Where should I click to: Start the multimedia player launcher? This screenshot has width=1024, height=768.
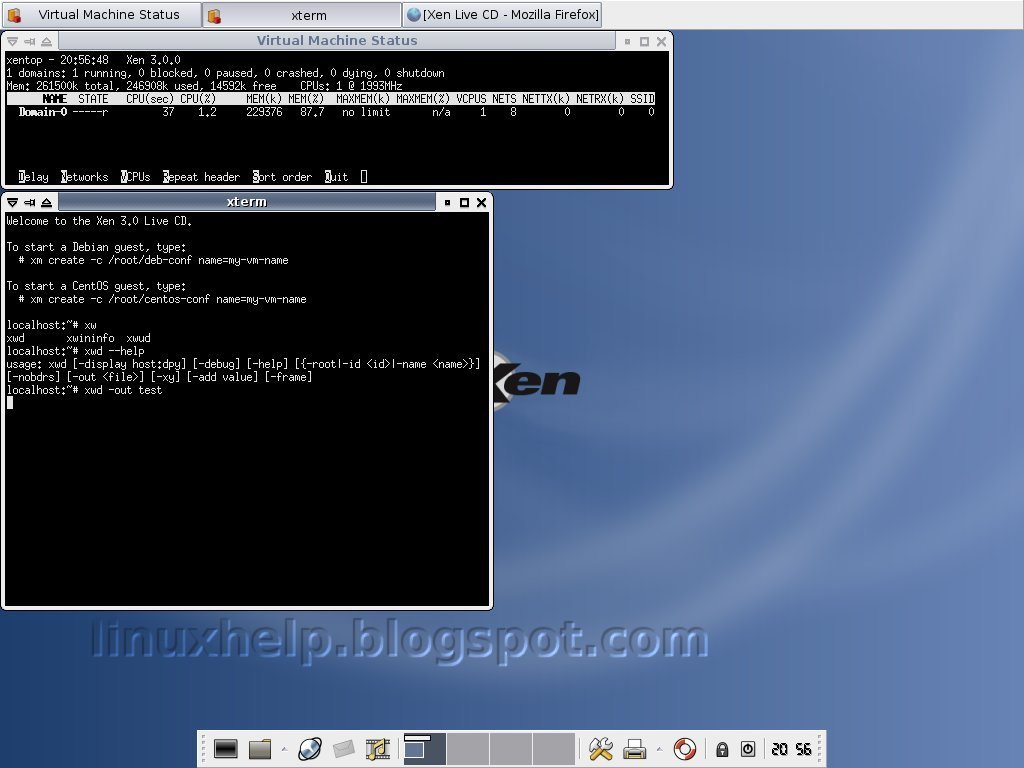tap(377, 748)
